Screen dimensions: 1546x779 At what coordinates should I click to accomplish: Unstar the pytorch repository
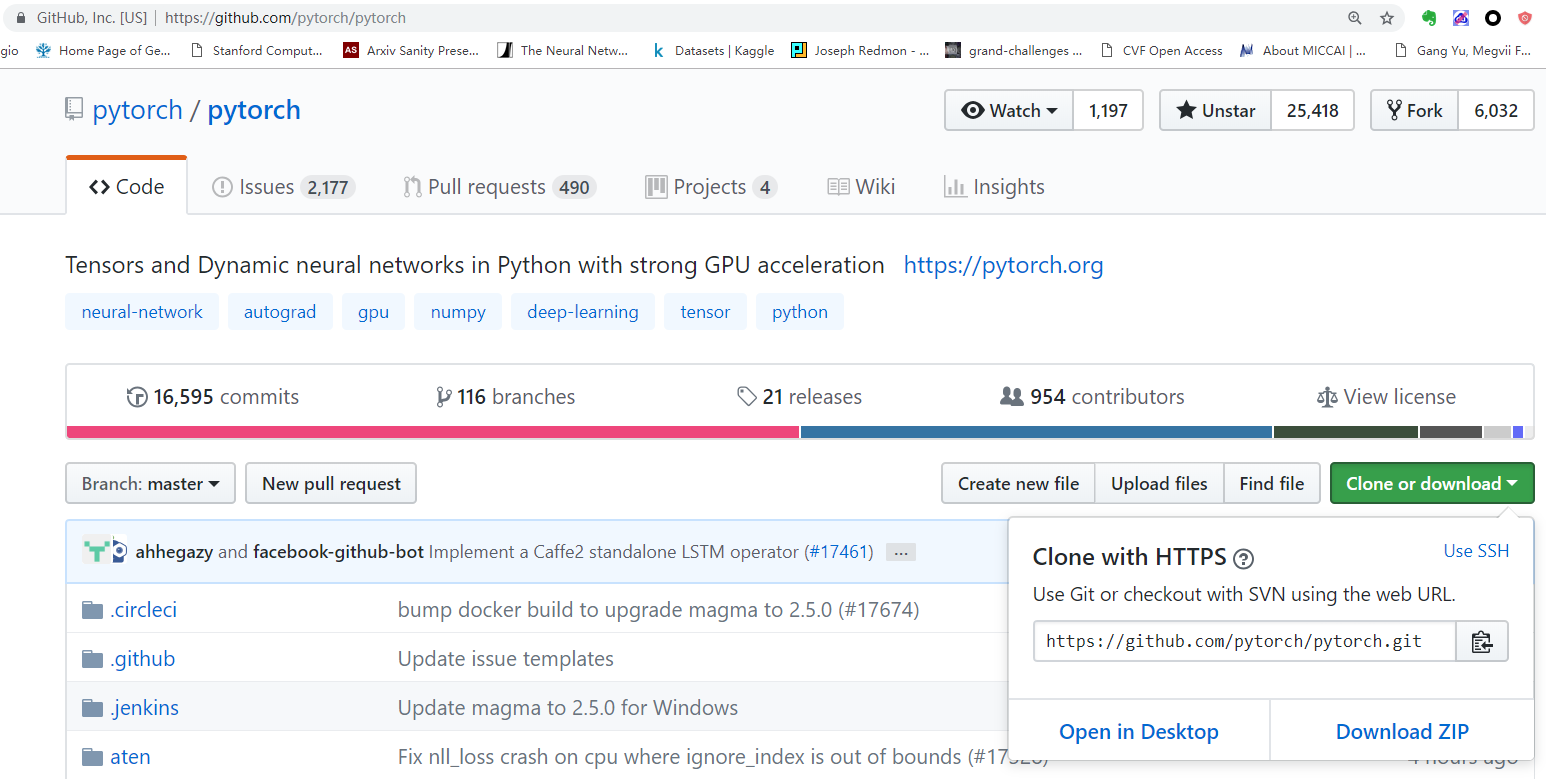point(1216,111)
